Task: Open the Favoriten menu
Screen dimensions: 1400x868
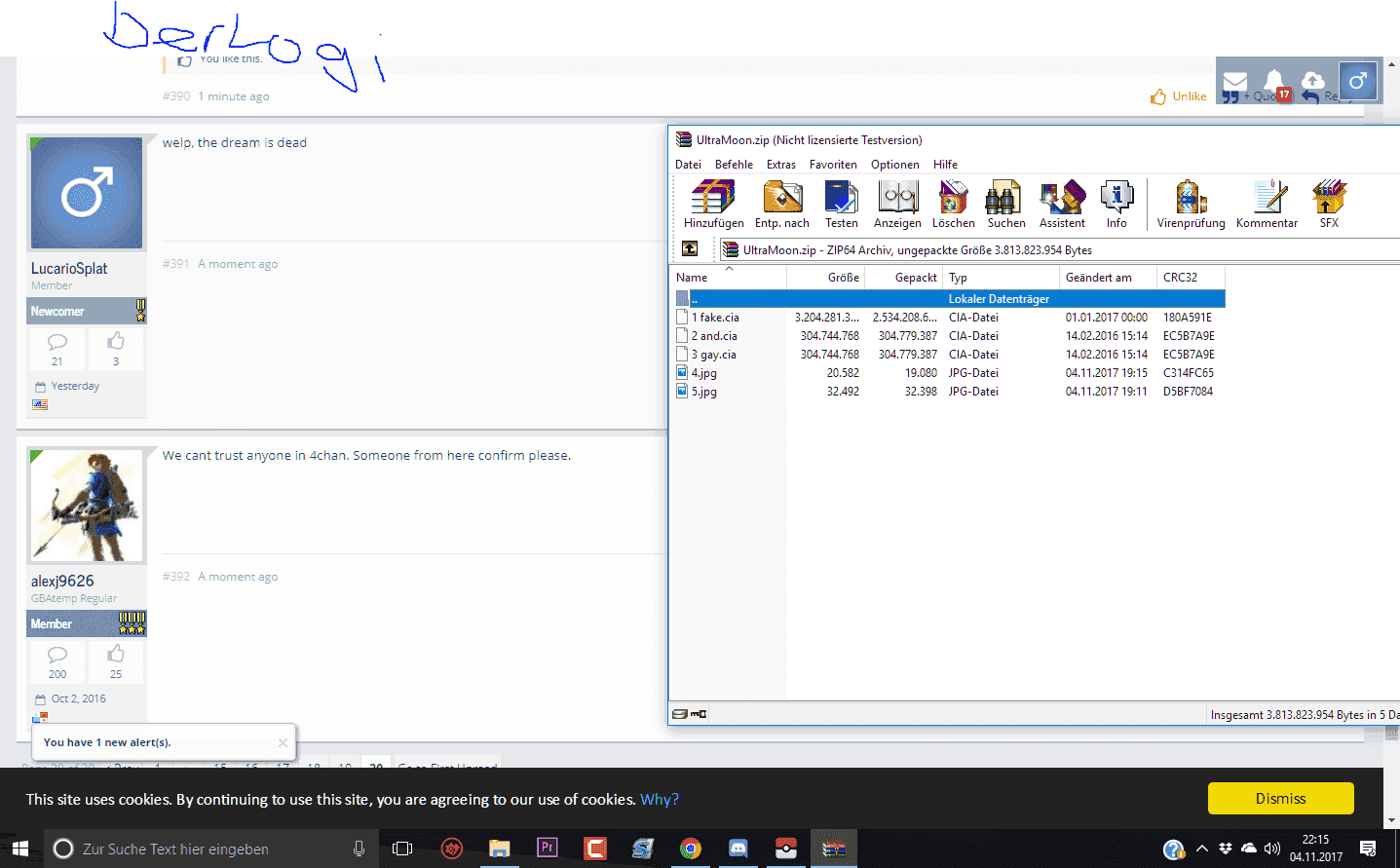Action: tap(833, 165)
